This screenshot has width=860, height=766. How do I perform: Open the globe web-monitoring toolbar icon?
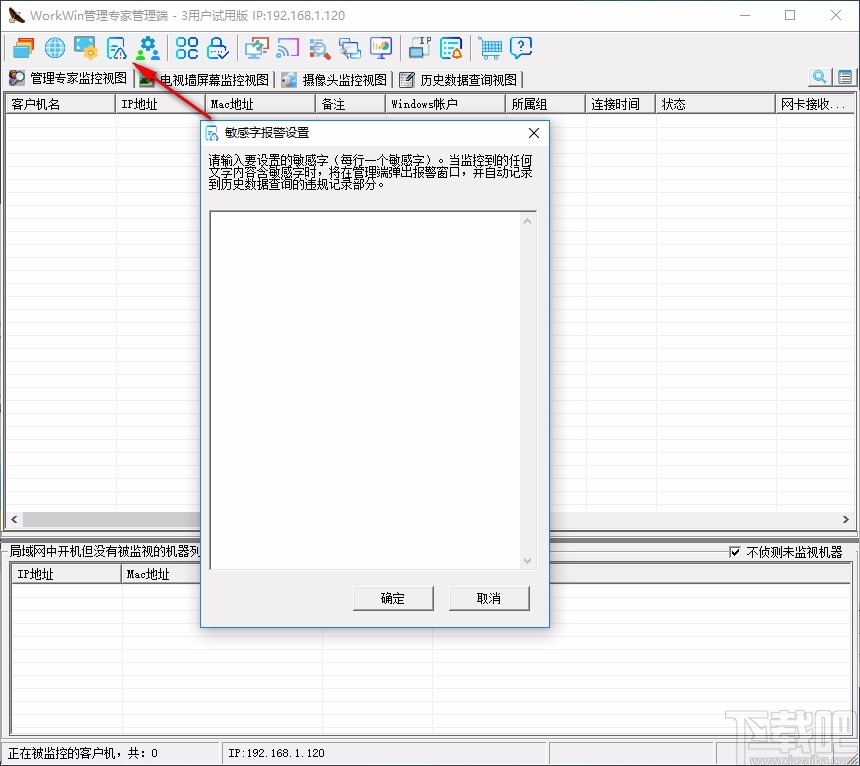(x=55, y=48)
